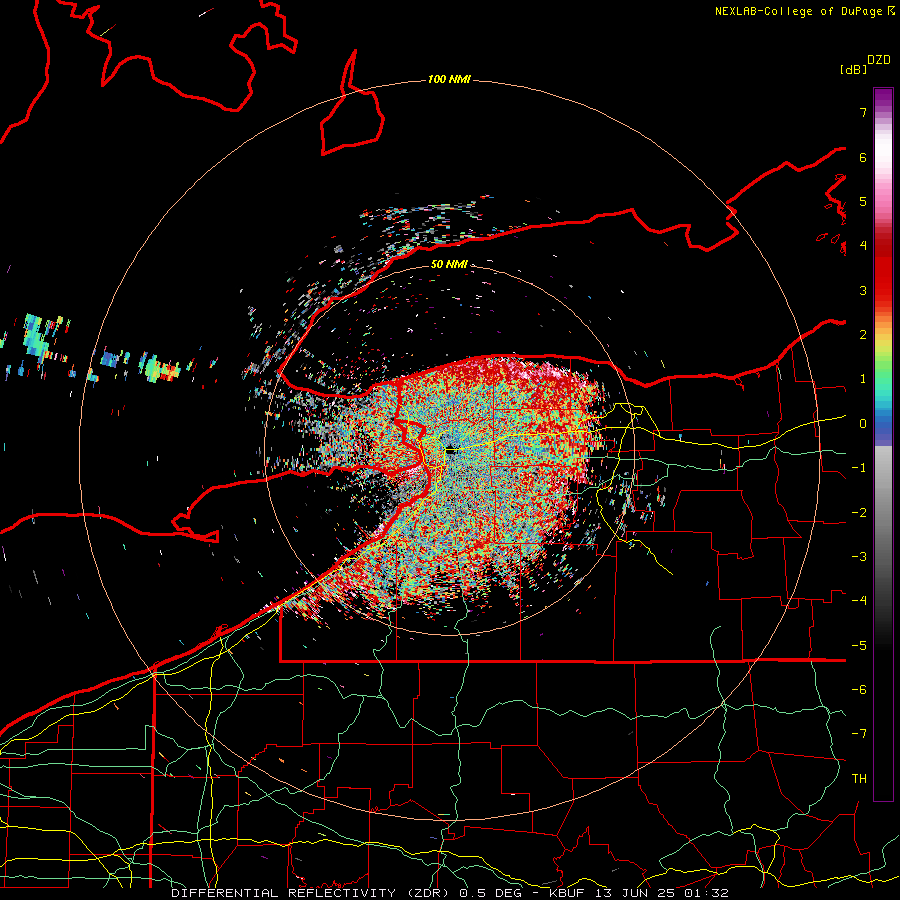Viewport: 900px width, 900px height.
Task: Click legend value 5
Action: [863, 201]
